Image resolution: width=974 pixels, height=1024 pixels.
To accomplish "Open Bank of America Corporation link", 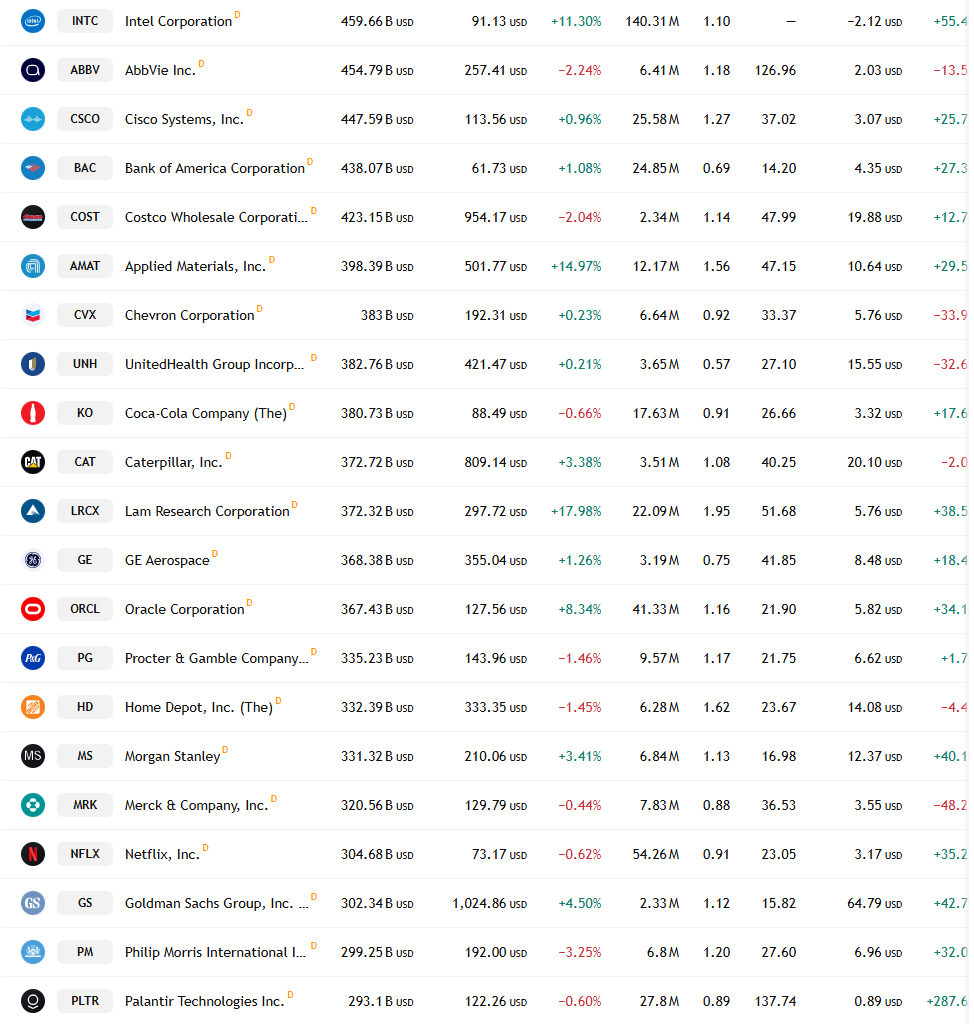I will (215, 168).
